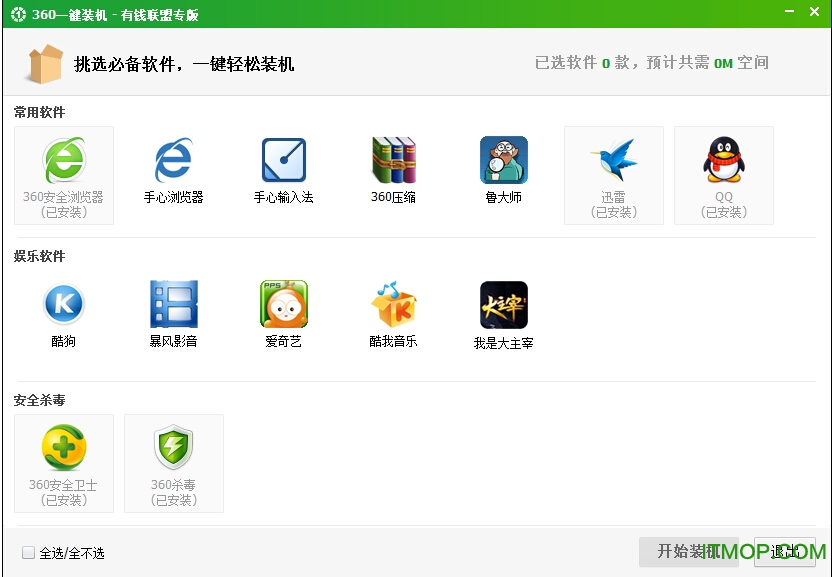The image size is (832, 577).
Task: Select the 酷我音乐 icon
Action: (394, 304)
